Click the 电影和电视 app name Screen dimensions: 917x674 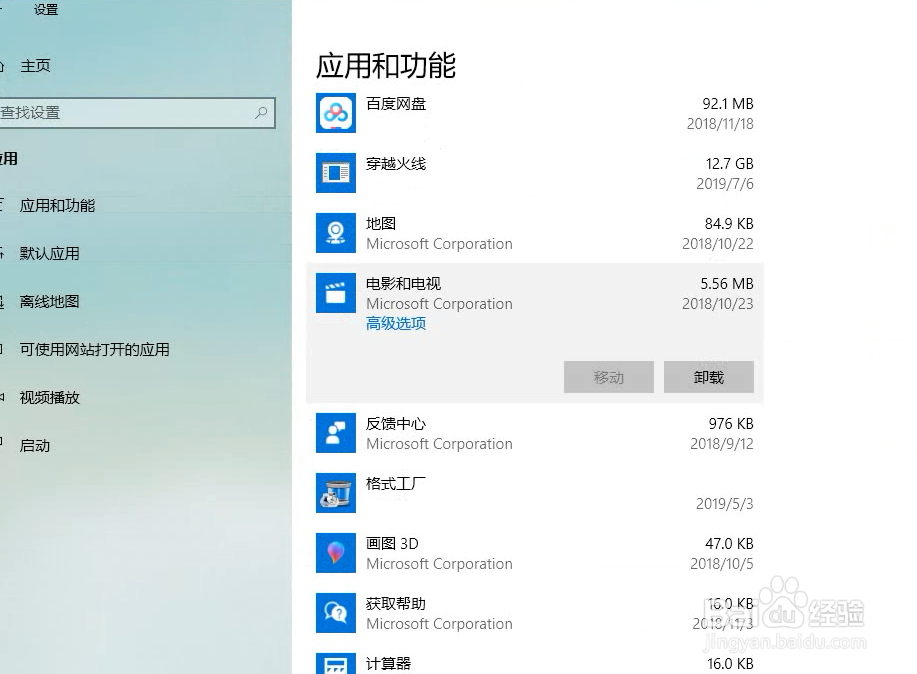(404, 284)
